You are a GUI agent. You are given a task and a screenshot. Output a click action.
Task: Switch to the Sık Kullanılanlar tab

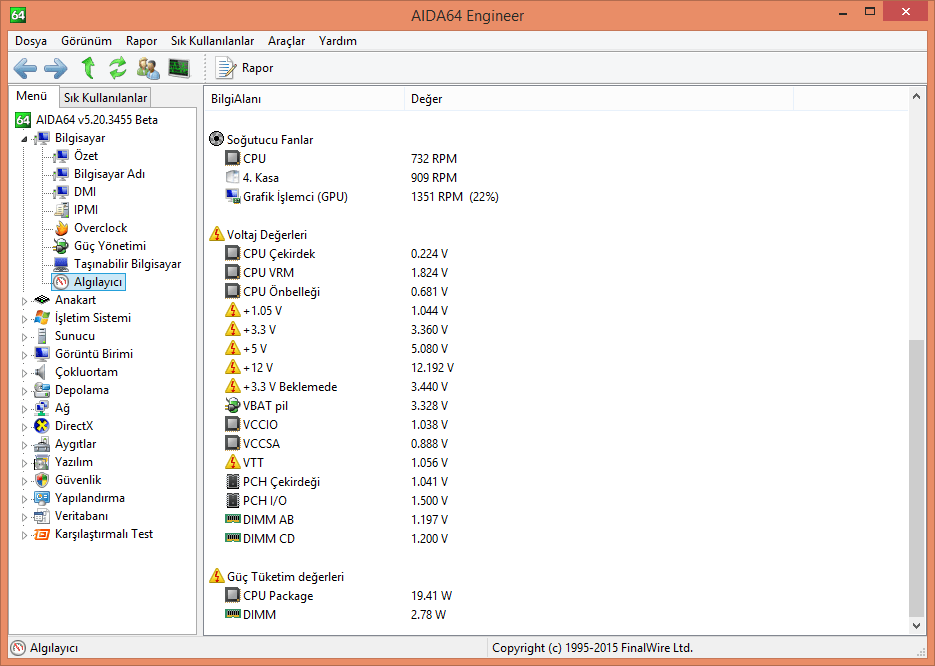click(106, 98)
